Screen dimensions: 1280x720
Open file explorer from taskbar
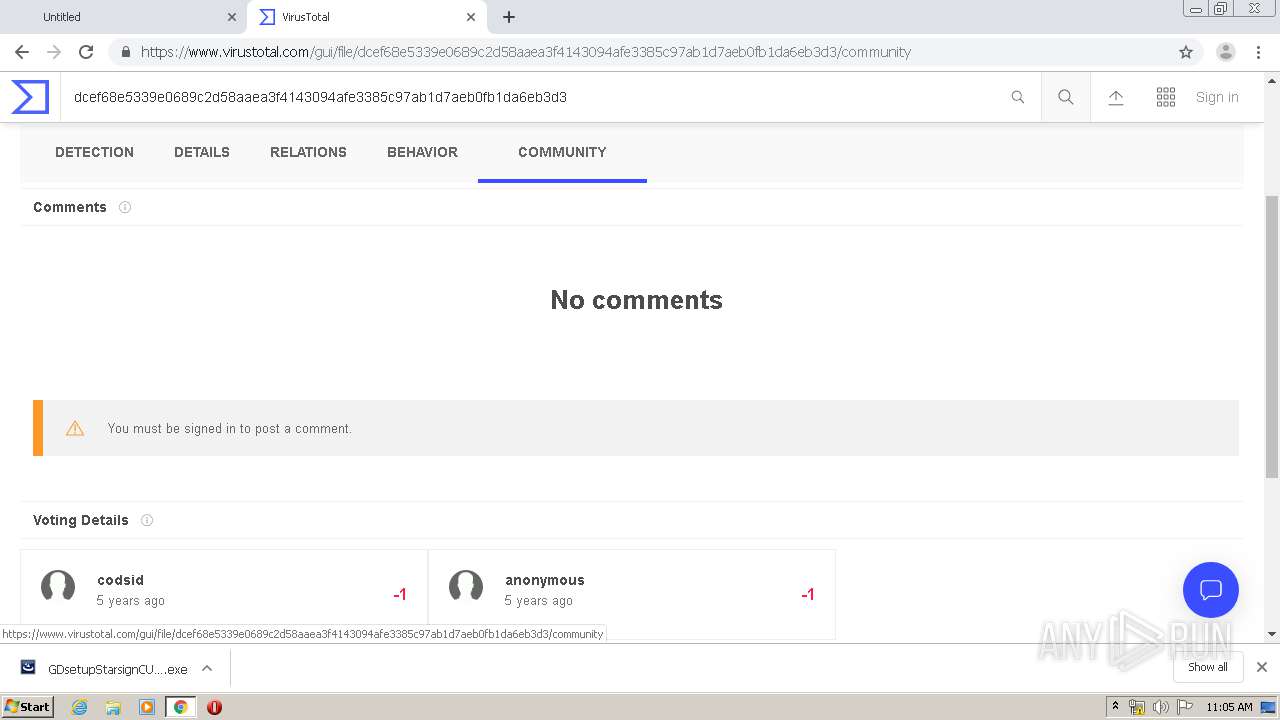click(113, 707)
